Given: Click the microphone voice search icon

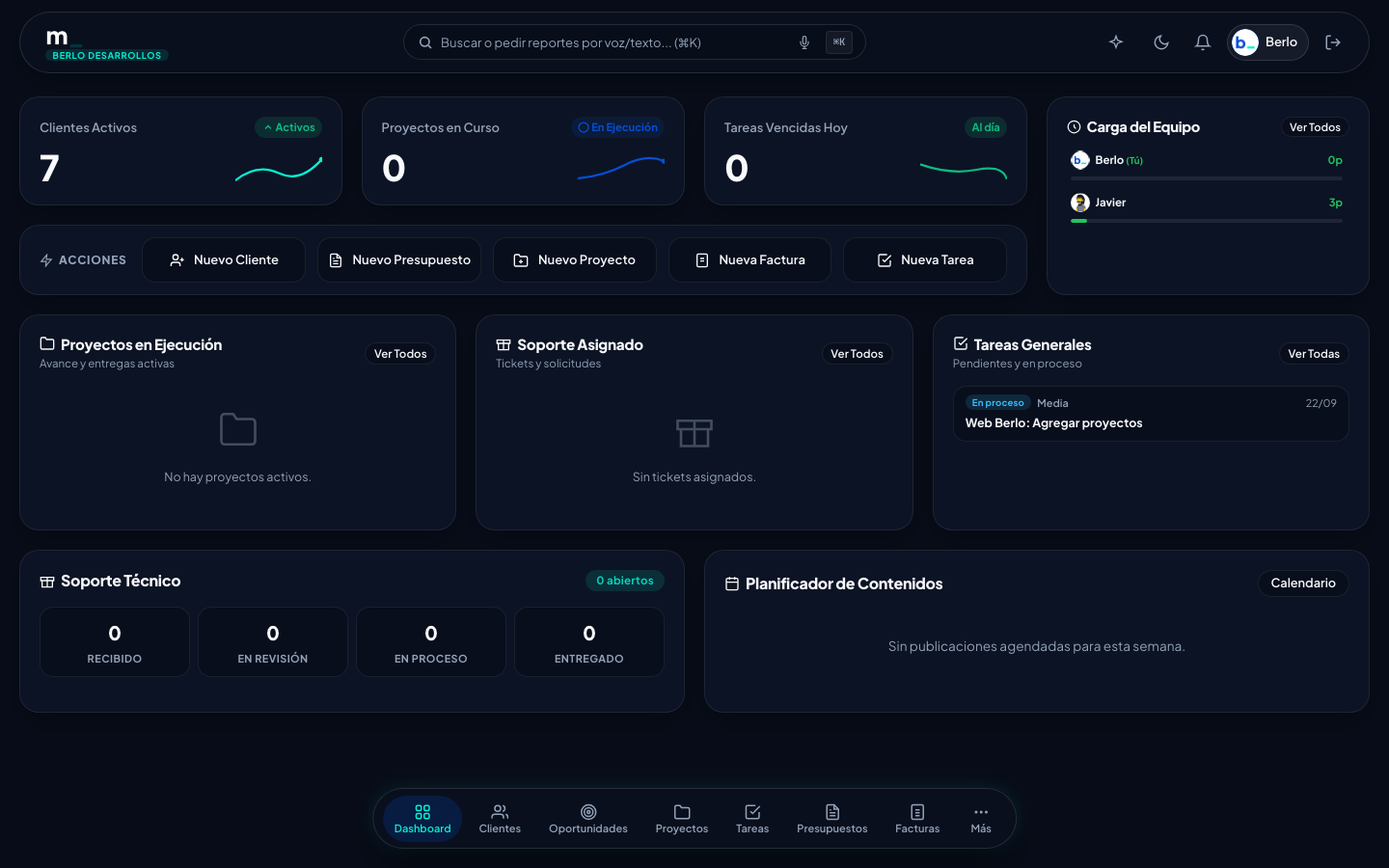Looking at the screenshot, I should (804, 42).
